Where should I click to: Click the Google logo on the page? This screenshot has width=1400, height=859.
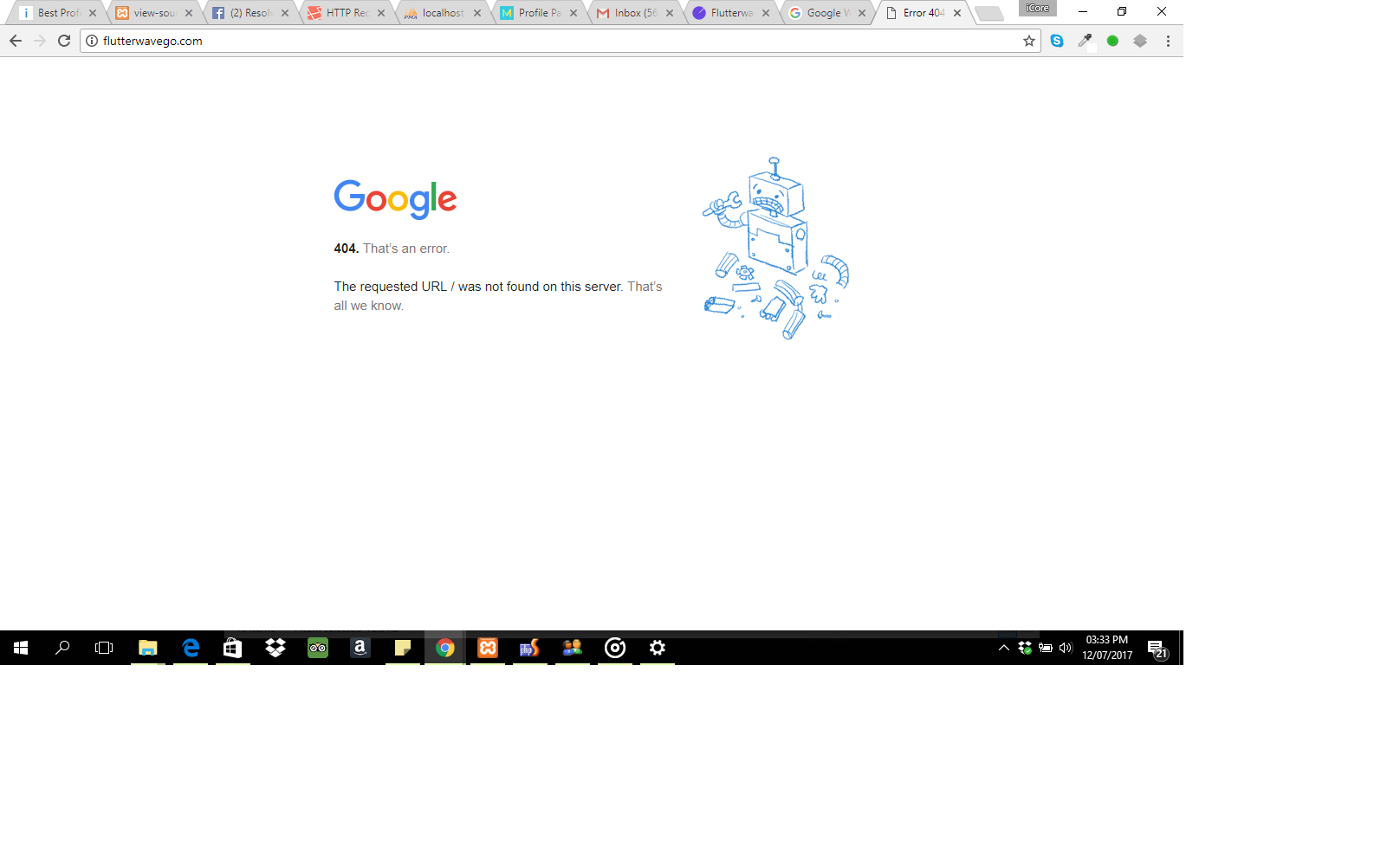click(x=395, y=199)
